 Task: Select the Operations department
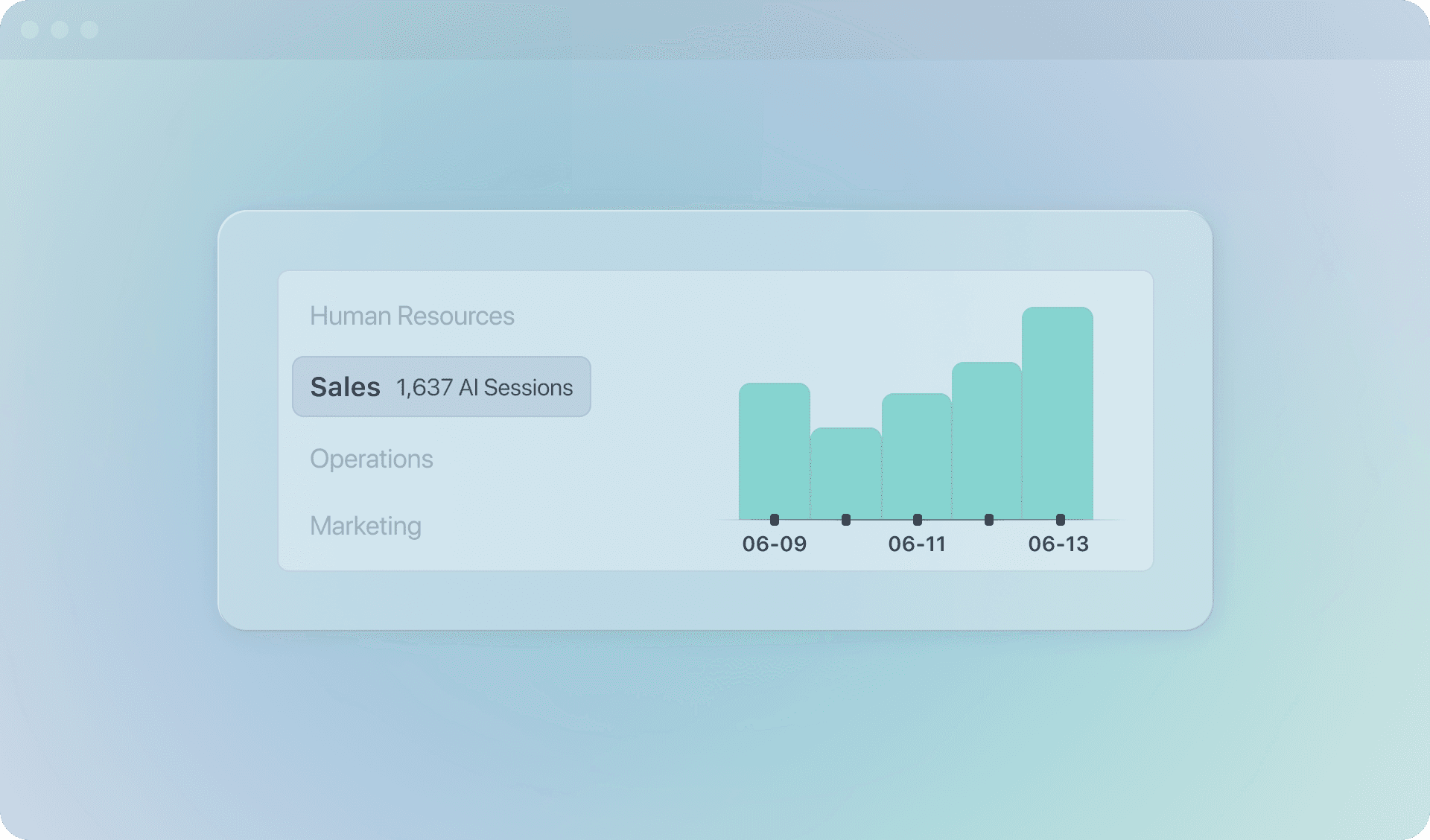click(x=372, y=459)
